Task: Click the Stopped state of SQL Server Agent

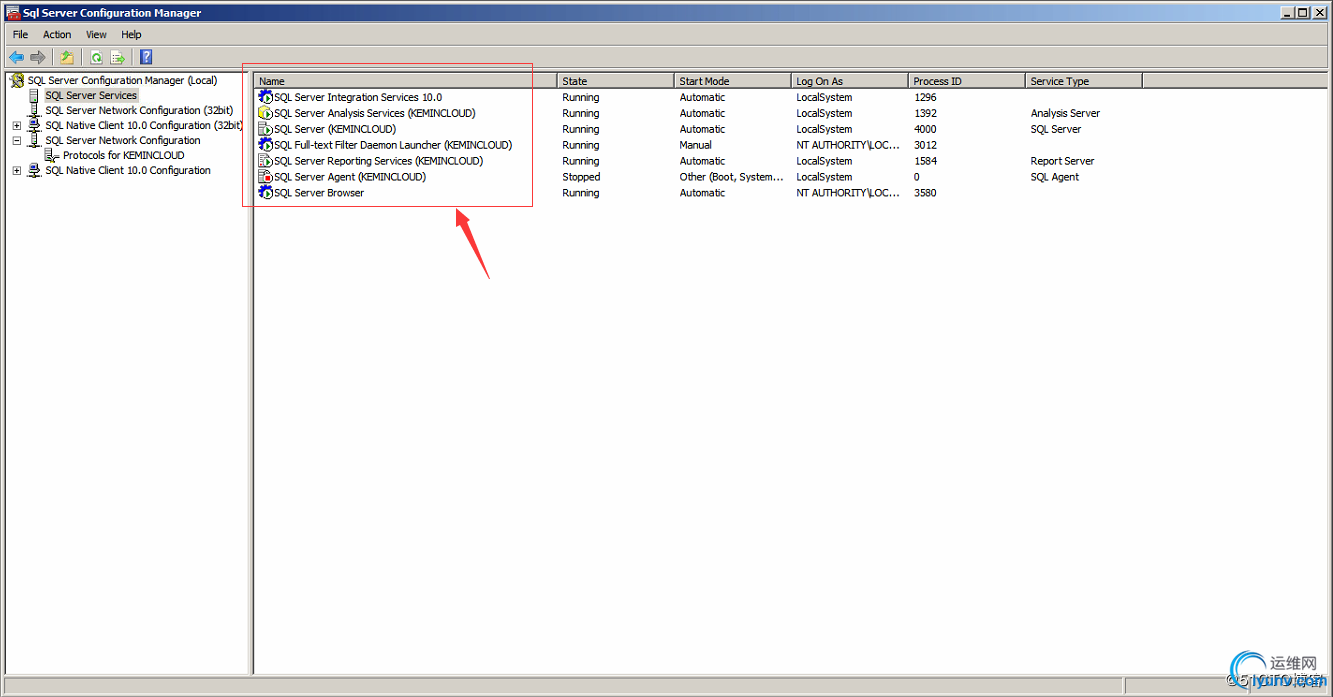Action: (x=581, y=177)
